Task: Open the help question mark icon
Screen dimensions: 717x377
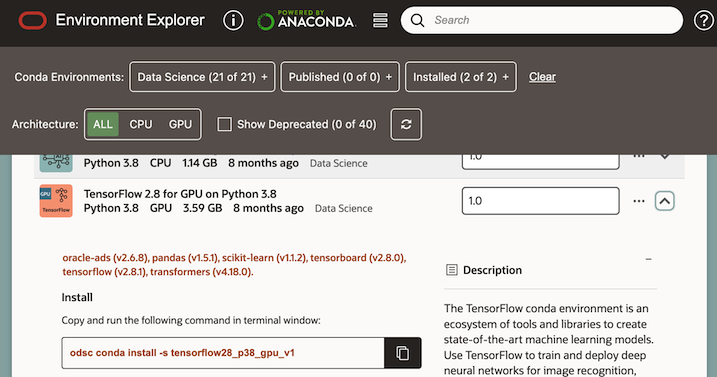Action: [x=703, y=20]
